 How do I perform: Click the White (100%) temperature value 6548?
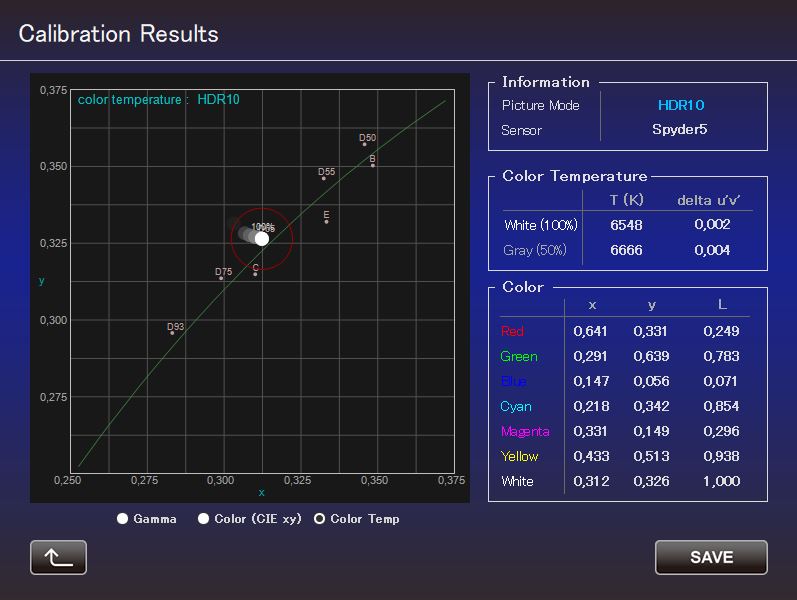click(x=626, y=225)
